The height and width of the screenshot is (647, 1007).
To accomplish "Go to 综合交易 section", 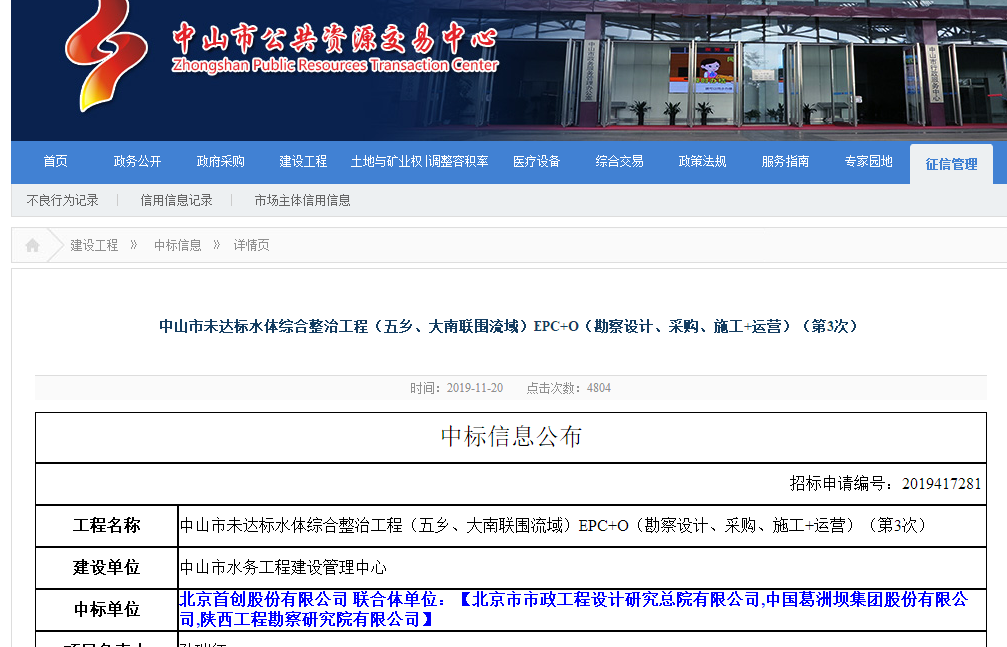I will point(619,161).
